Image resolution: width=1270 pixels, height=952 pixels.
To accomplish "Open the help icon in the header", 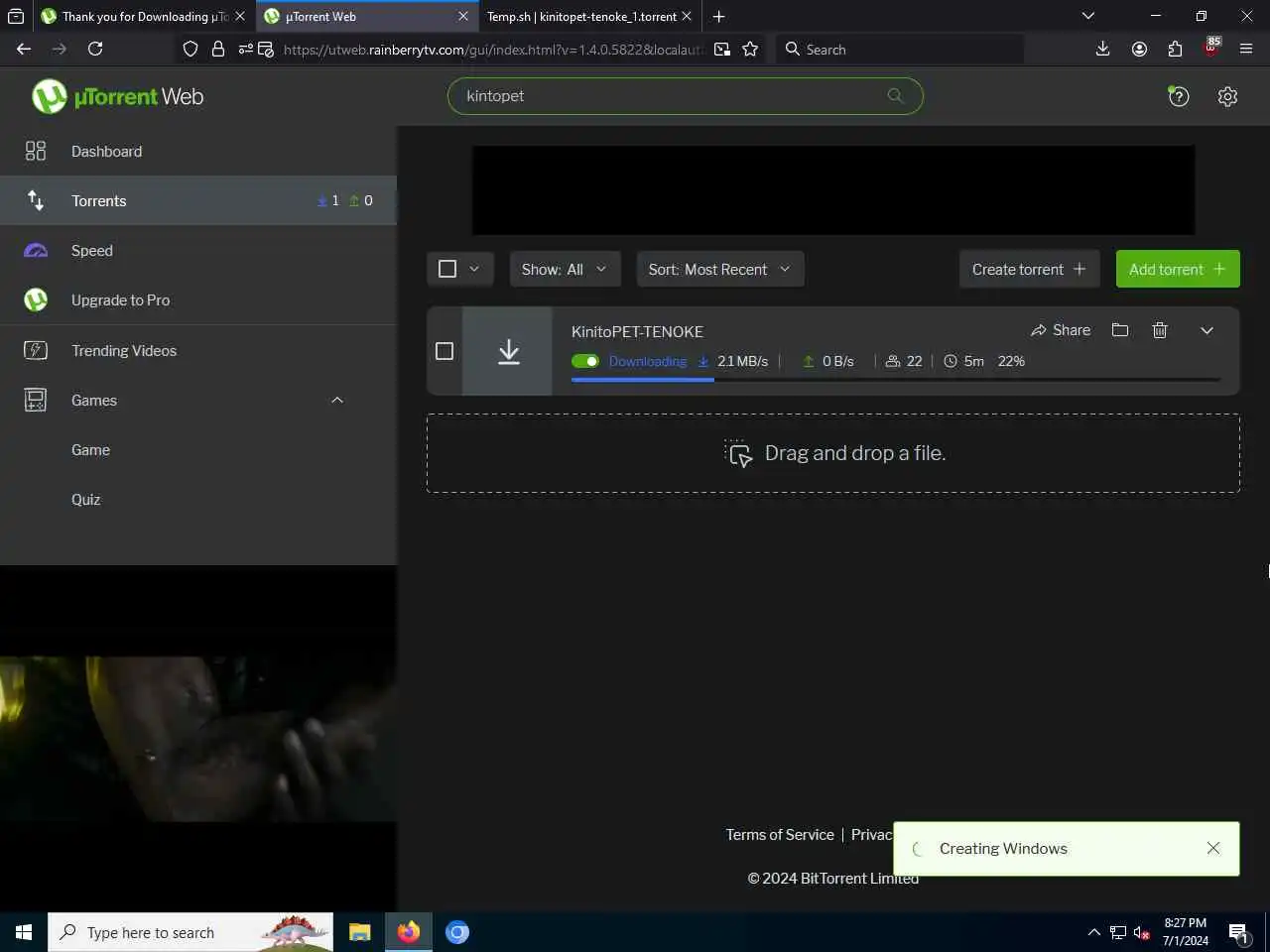I will point(1178,96).
